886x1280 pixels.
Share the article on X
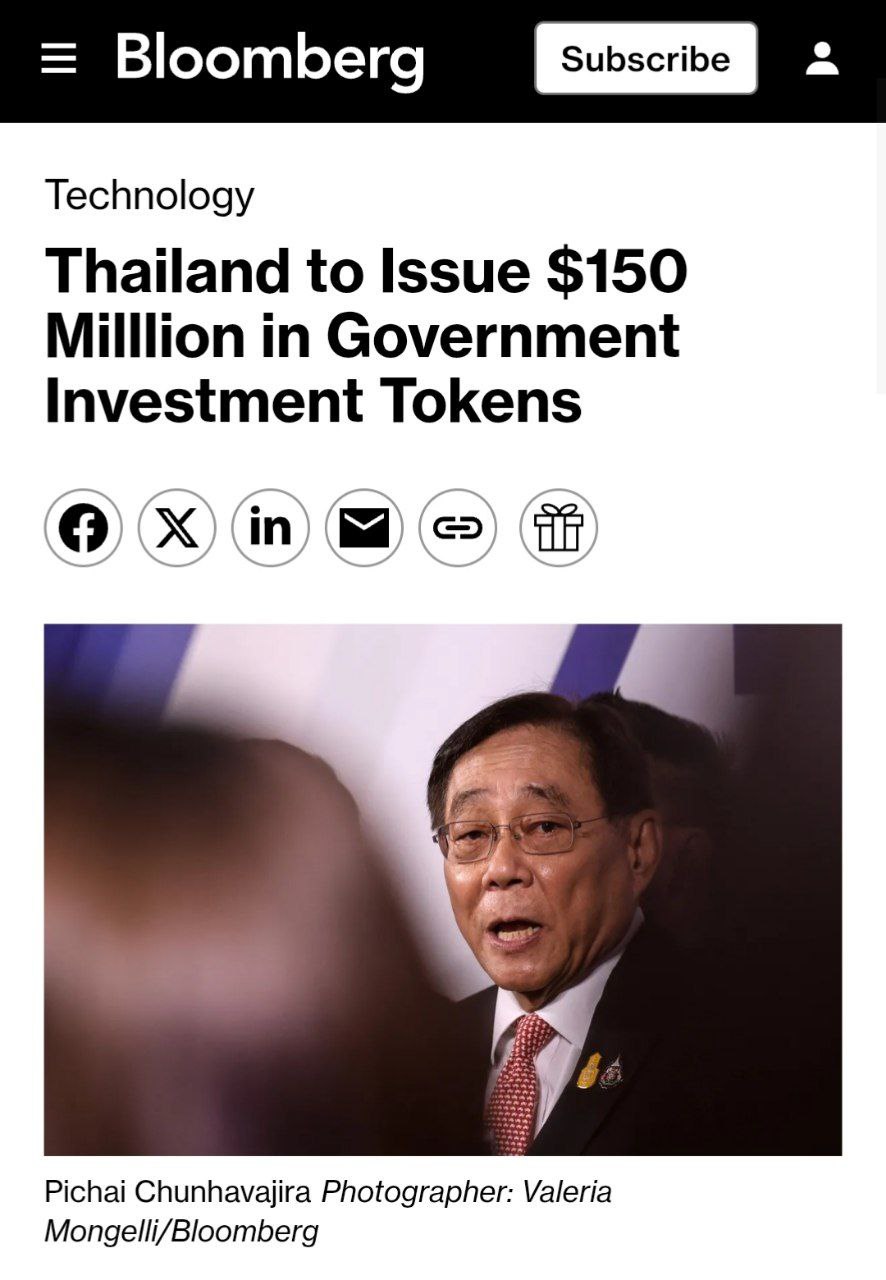[x=176, y=528]
